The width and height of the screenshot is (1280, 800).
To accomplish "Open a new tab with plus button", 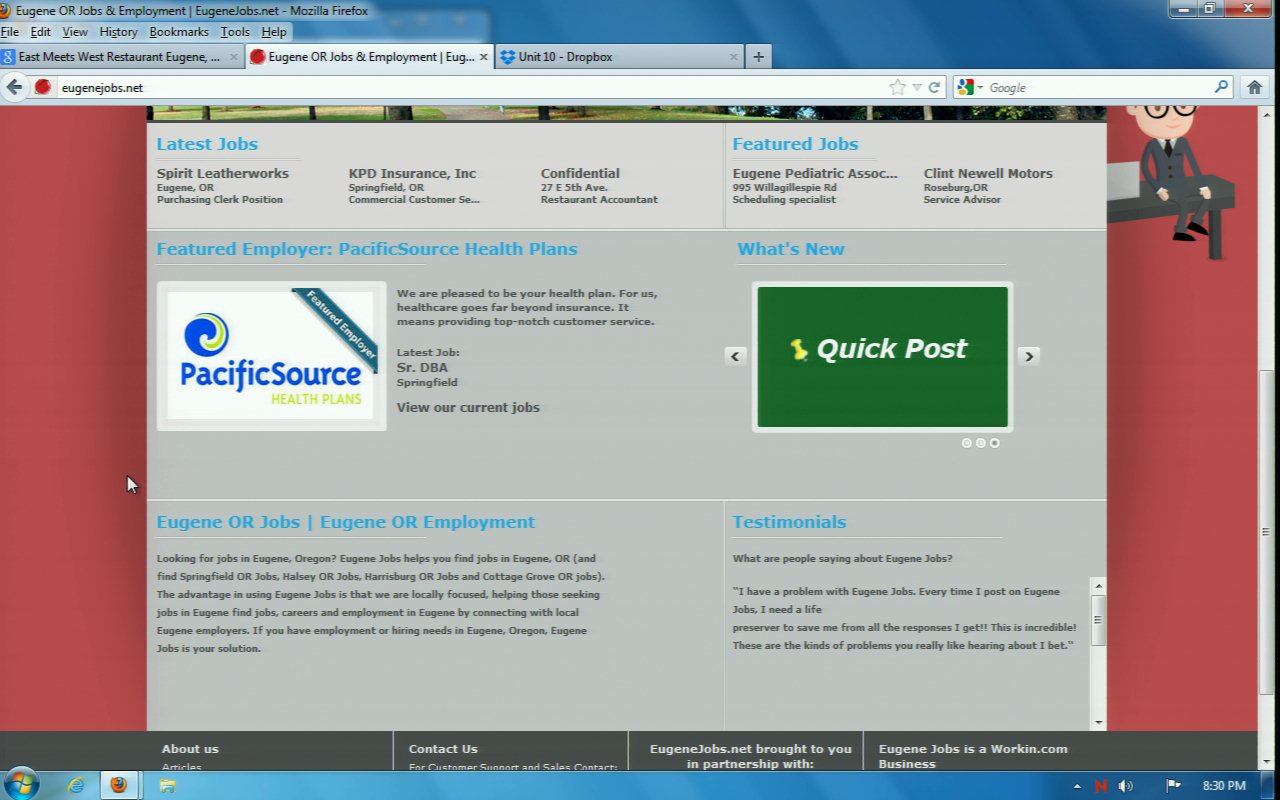I will pos(758,57).
